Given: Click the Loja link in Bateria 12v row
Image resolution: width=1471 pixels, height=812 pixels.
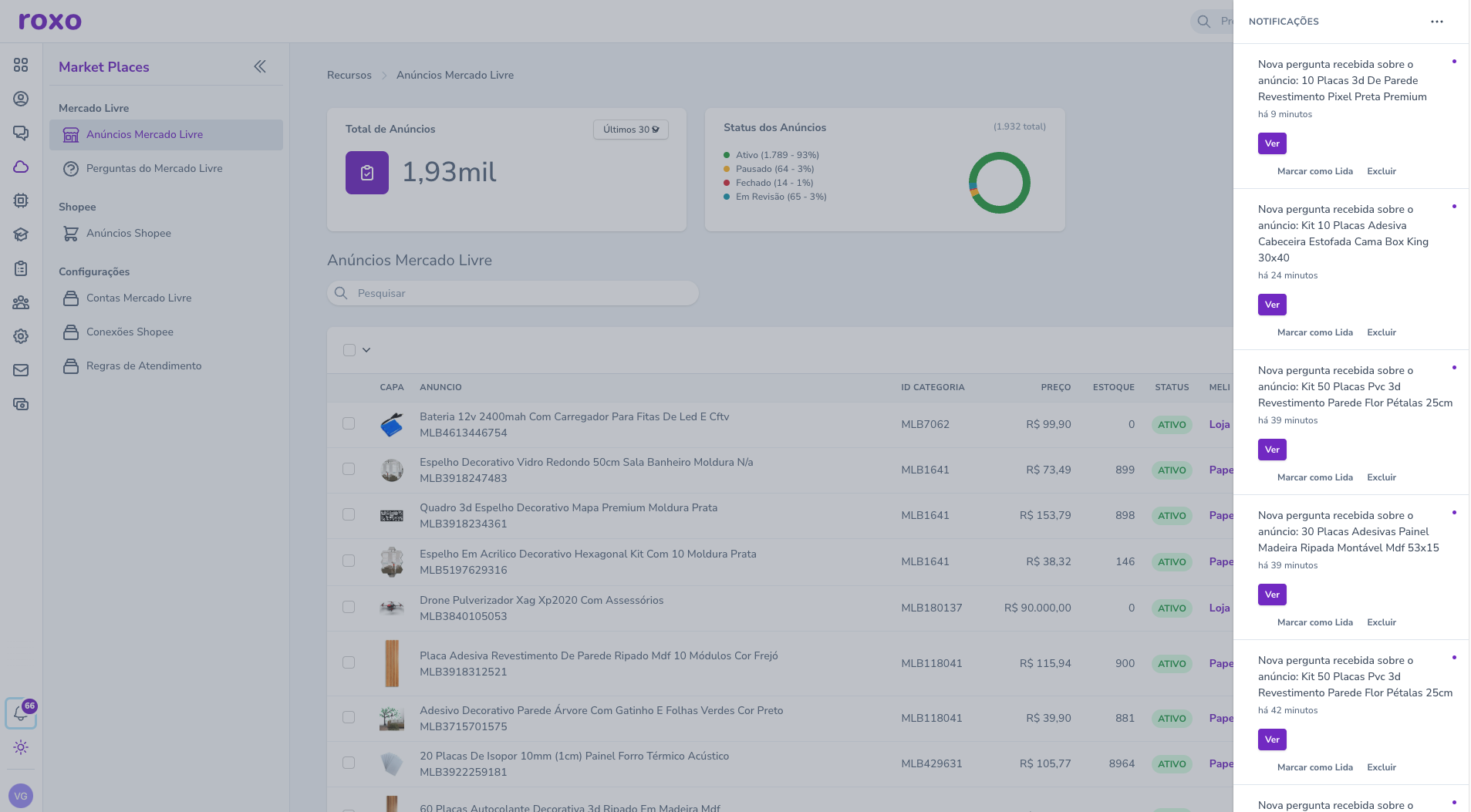Looking at the screenshot, I should coord(1219,424).
